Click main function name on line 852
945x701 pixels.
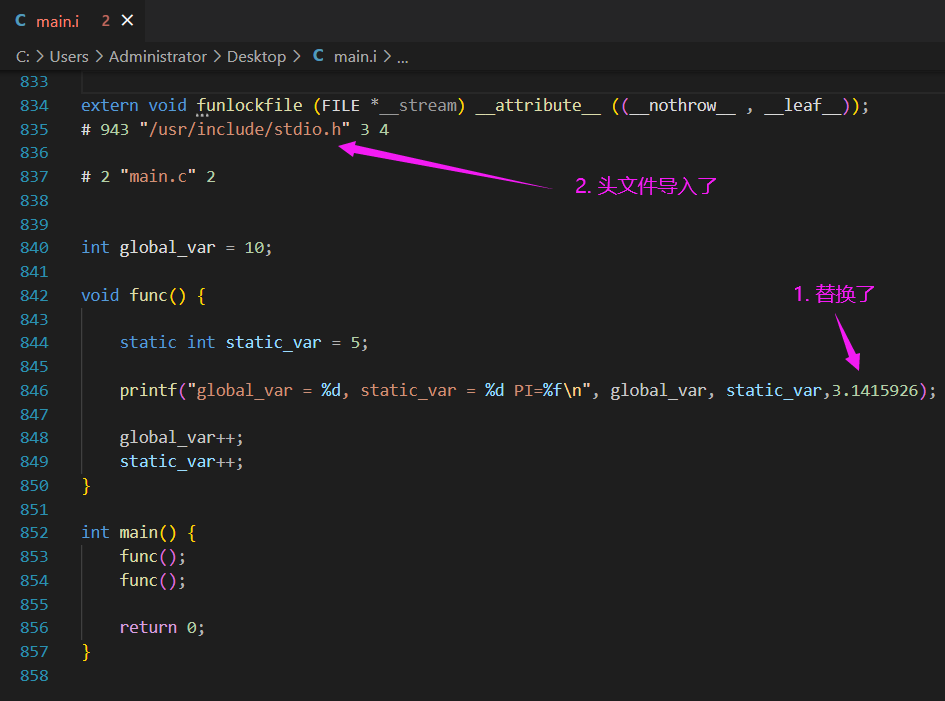point(139,533)
